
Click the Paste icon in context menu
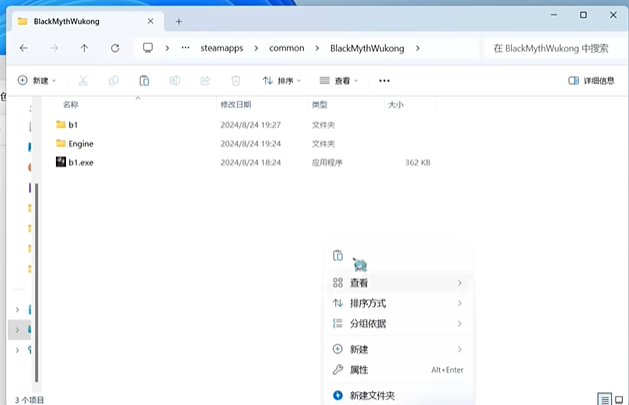(338, 255)
